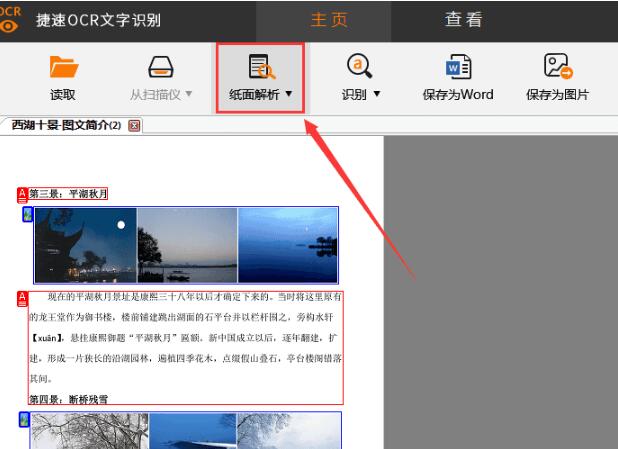This screenshot has height=449, width=618.
Task: Click the 从扫描仪 scanner icon
Action: 161,67
